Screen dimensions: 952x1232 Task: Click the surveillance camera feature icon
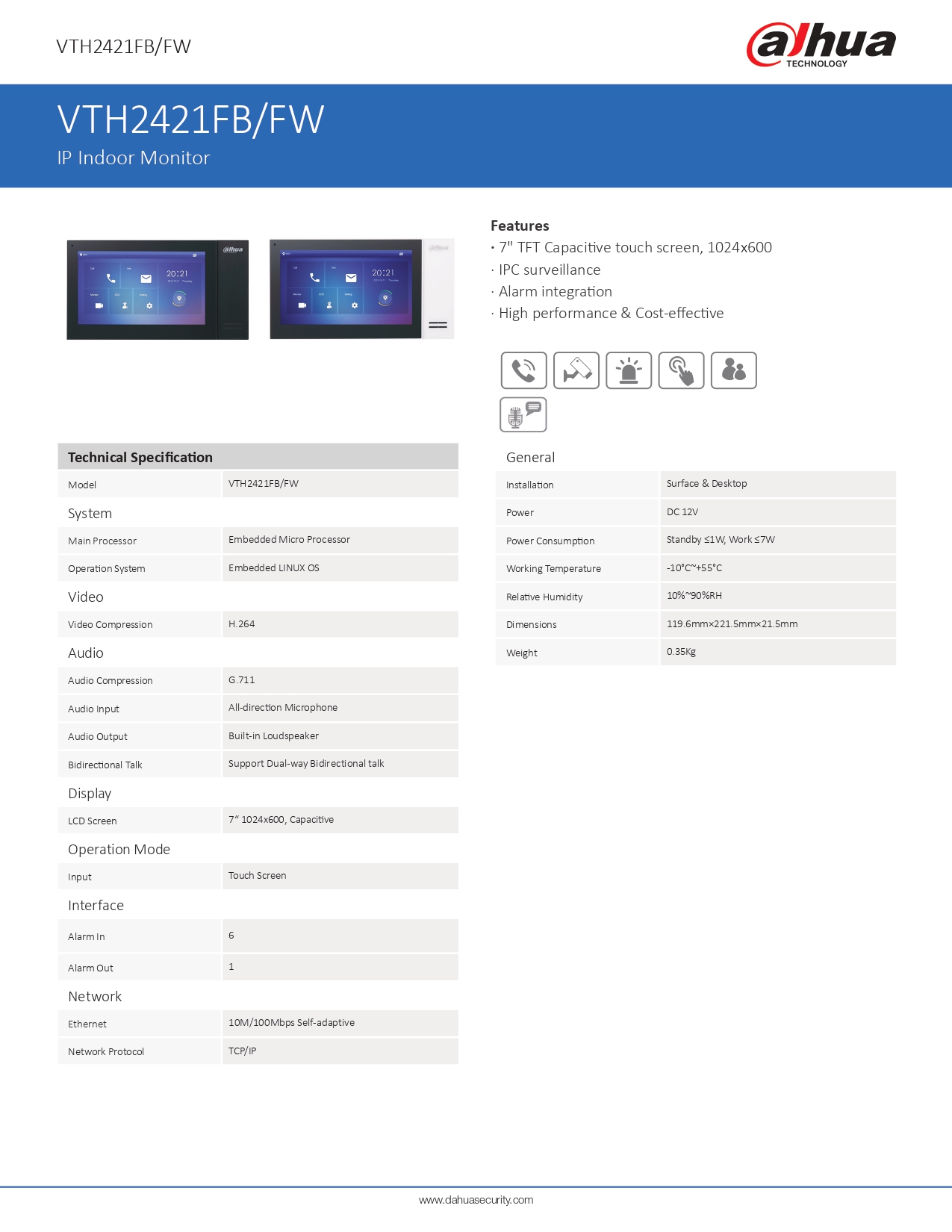point(576,370)
